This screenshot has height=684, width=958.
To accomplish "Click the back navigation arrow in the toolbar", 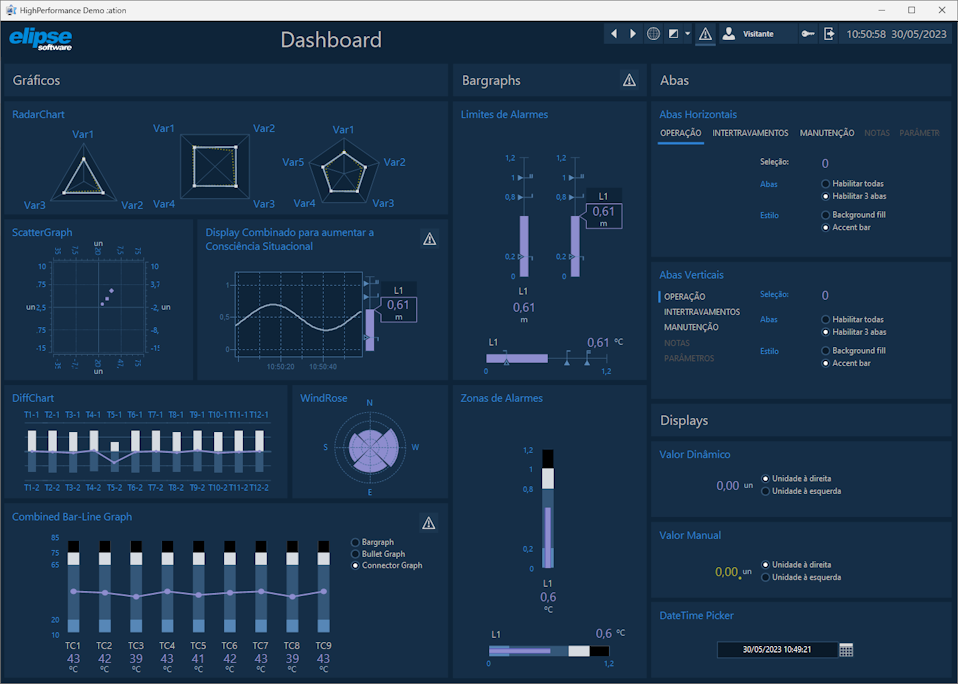I will point(614,33).
